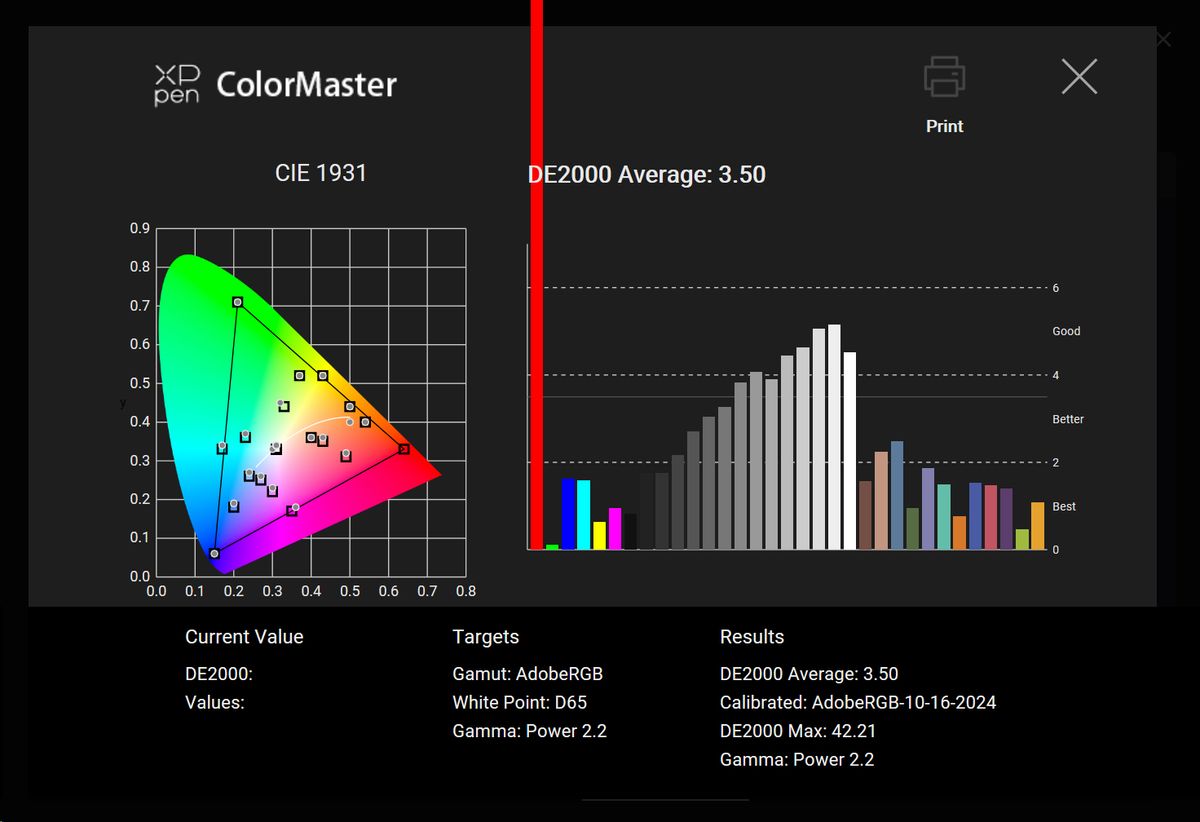The height and width of the screenshot is (822, 1200).
Task: Click Gamma: Power 2.2 under Results
Action: point(797,759)
